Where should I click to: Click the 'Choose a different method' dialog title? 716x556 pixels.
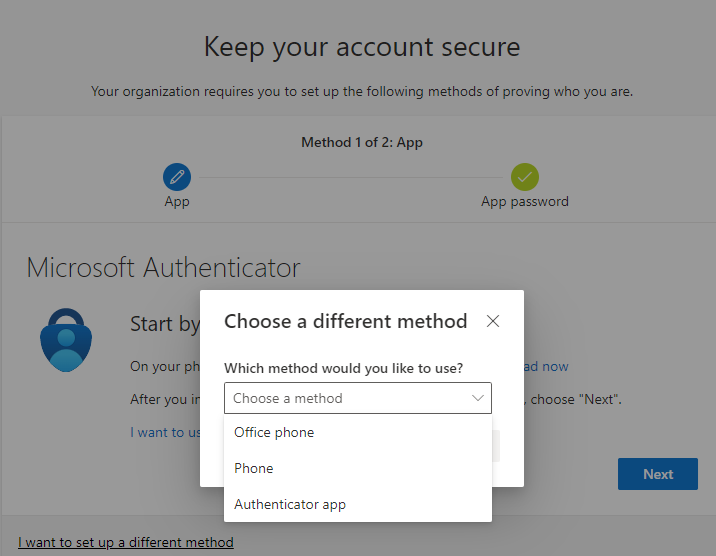pyautogui.click(x=346, y=321)
